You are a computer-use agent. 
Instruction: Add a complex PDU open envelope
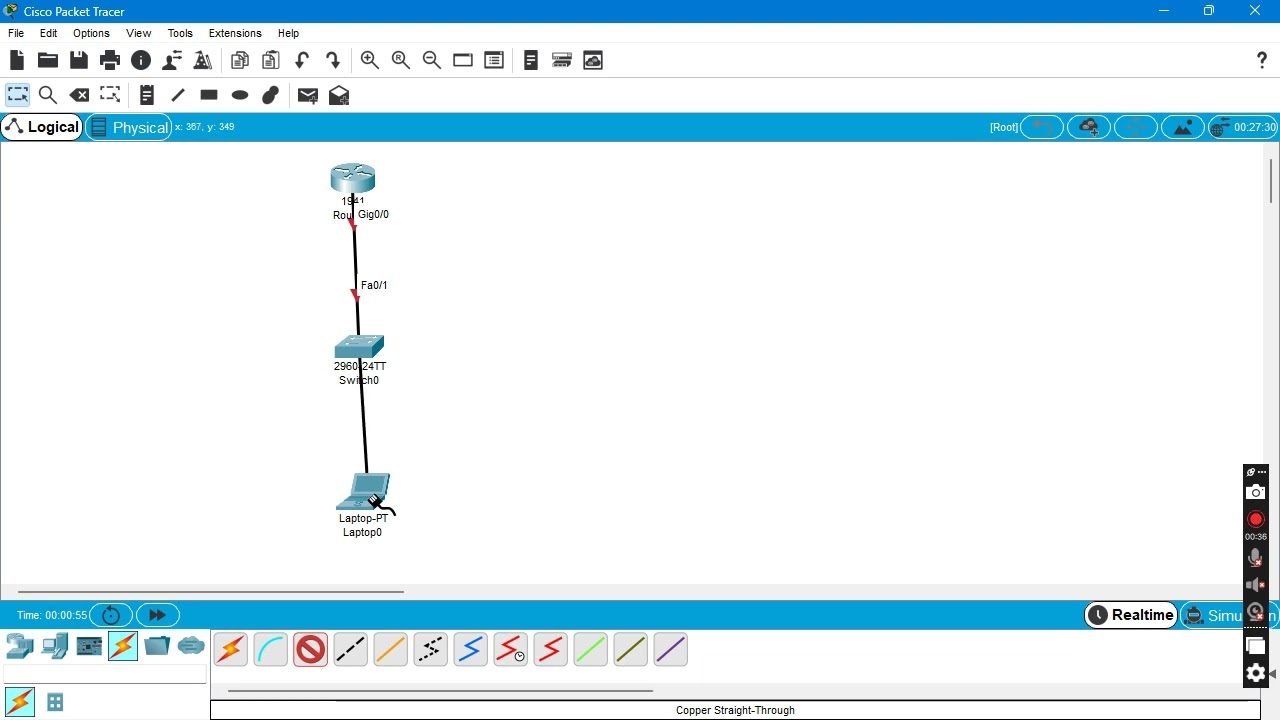[339, 95]
